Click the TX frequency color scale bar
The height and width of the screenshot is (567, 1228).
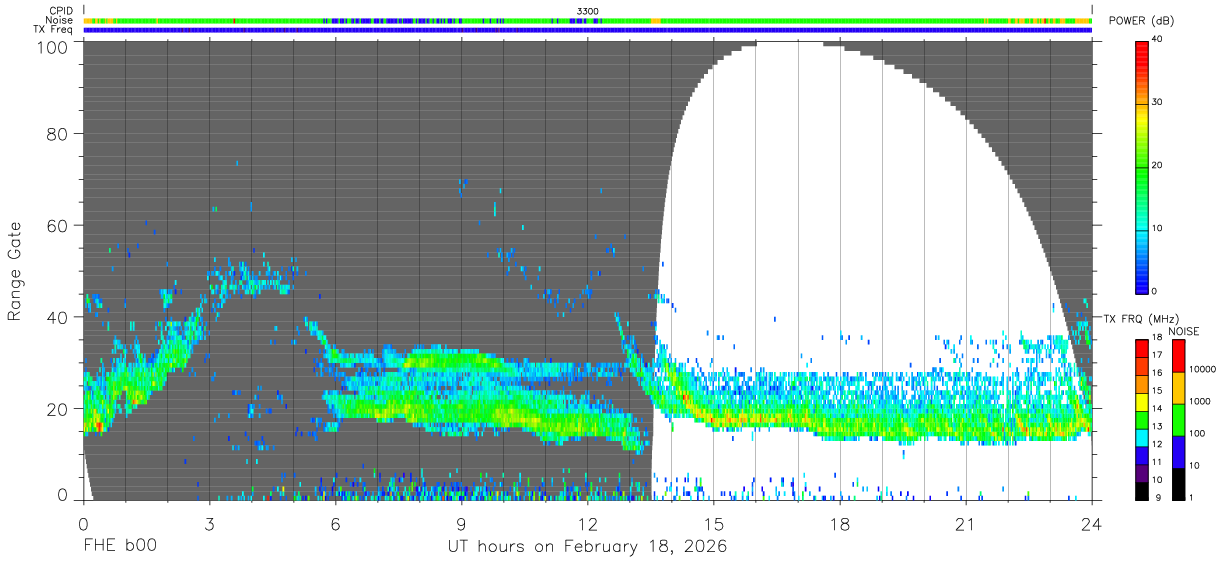pos(1141,419)
